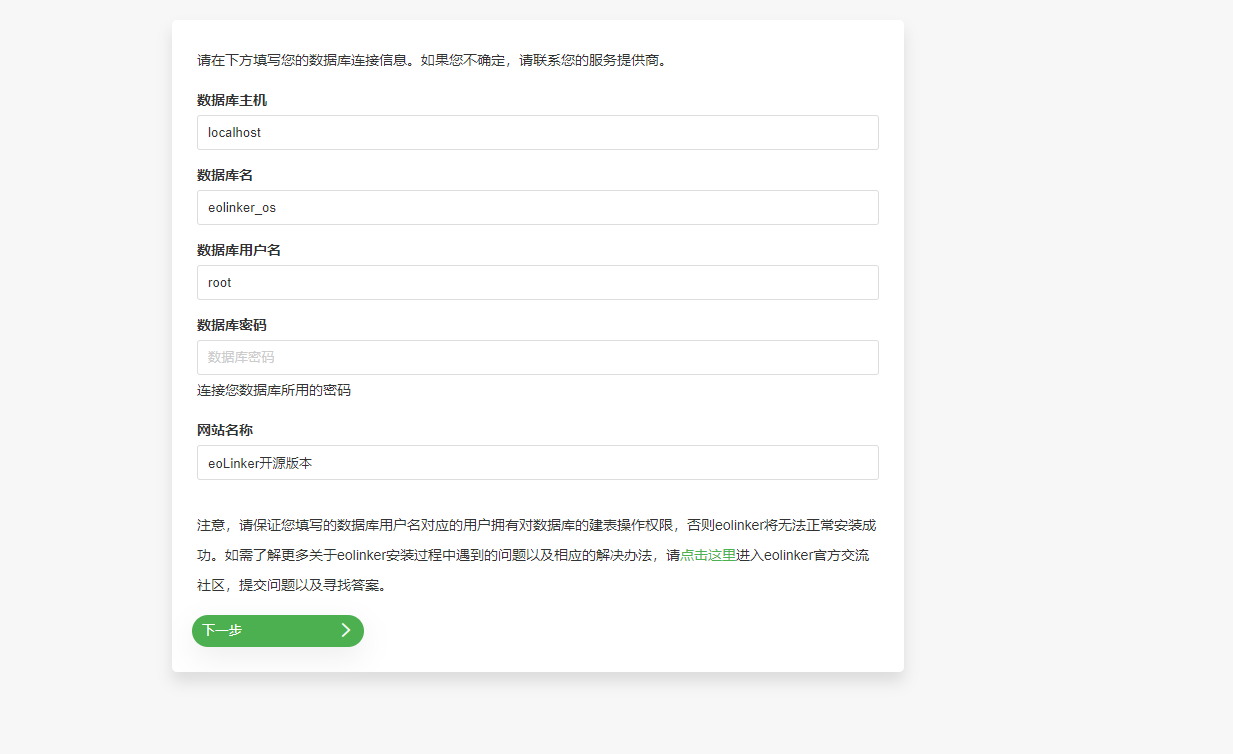
Task: Click the 网站名称 field showing eoLinker开源版本
Action: (x=537, y=462)
